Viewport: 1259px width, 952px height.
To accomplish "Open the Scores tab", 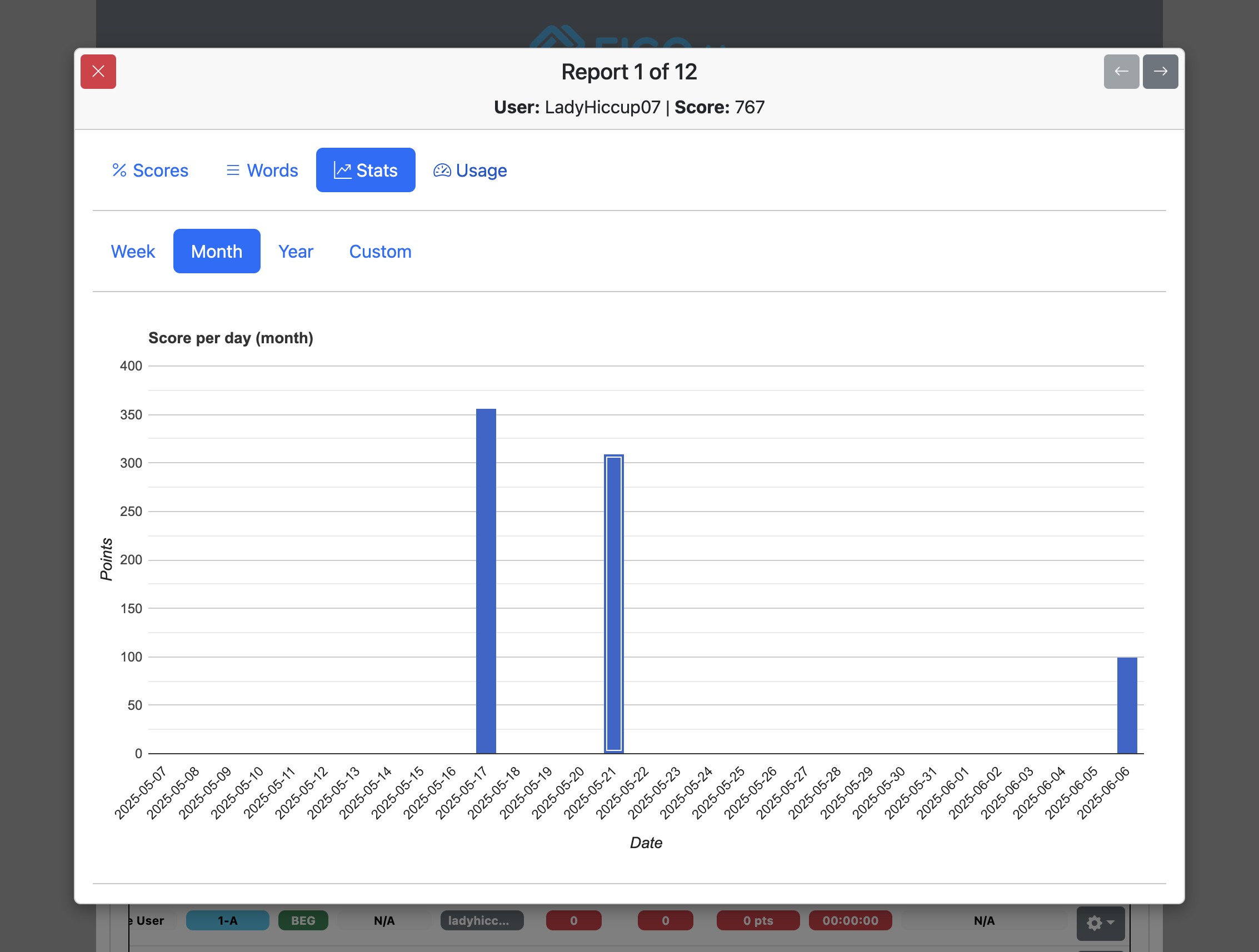I will tap(150, 170).
